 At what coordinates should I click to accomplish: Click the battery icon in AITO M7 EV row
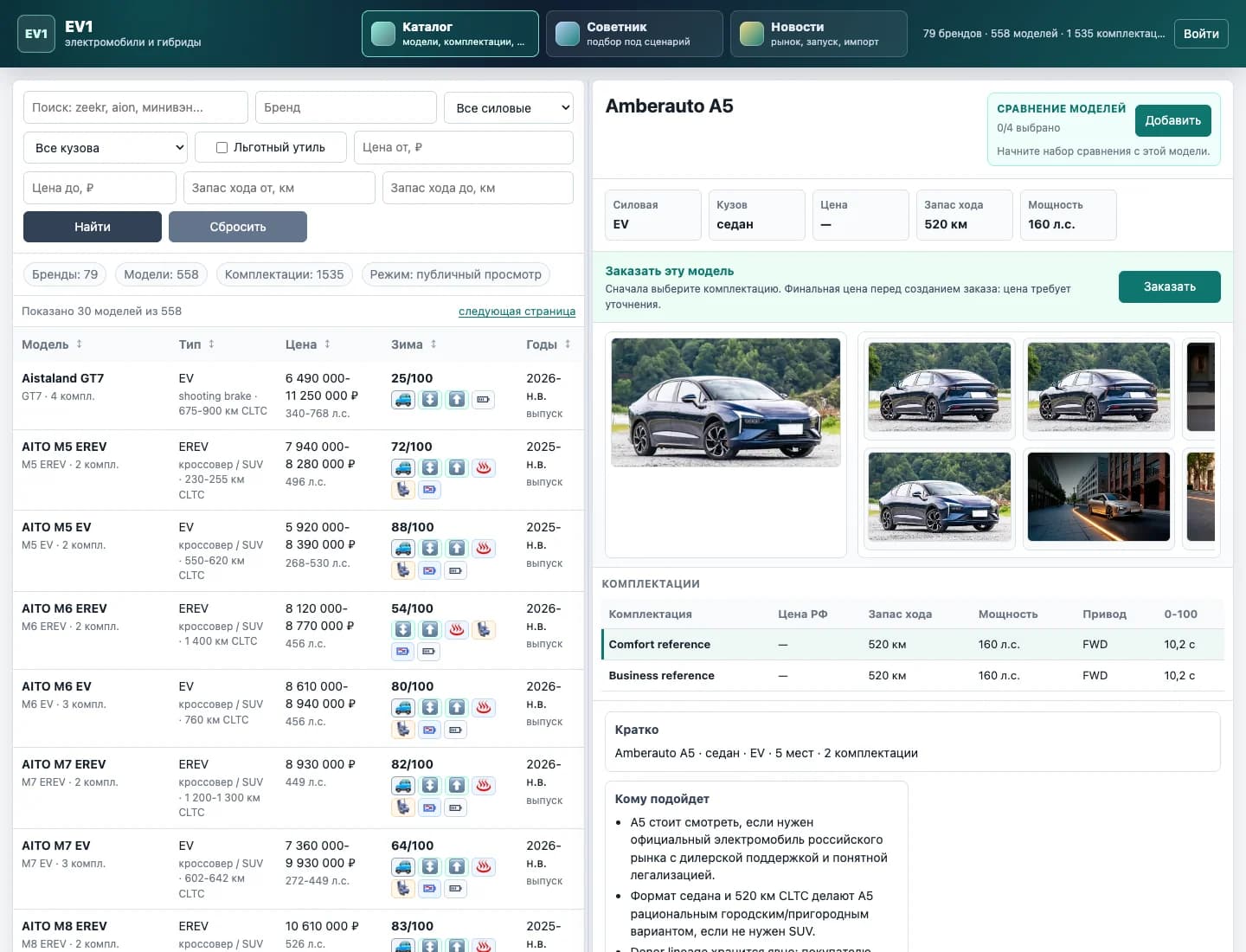click(x=456, y=888)
